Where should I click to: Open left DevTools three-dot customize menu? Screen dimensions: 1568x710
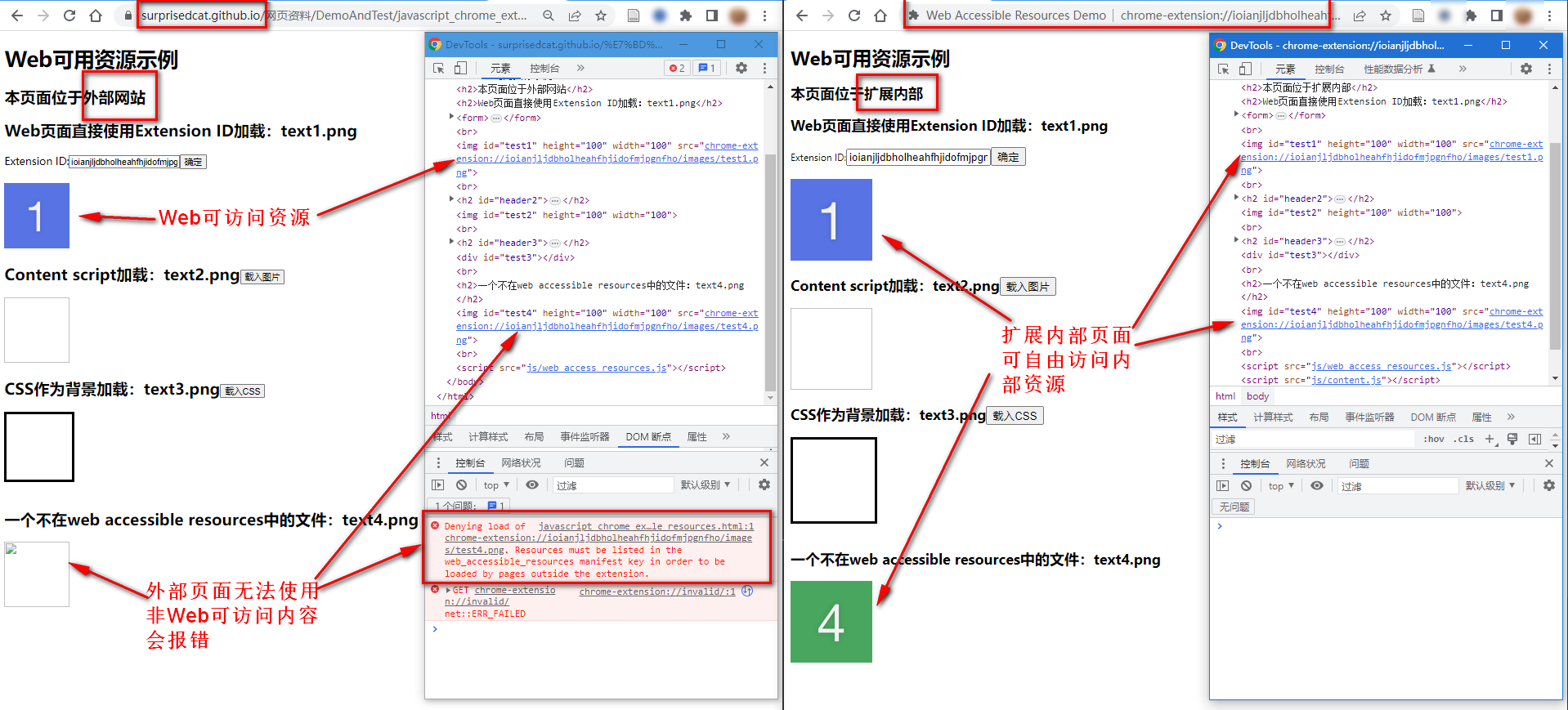coord(764,68)
